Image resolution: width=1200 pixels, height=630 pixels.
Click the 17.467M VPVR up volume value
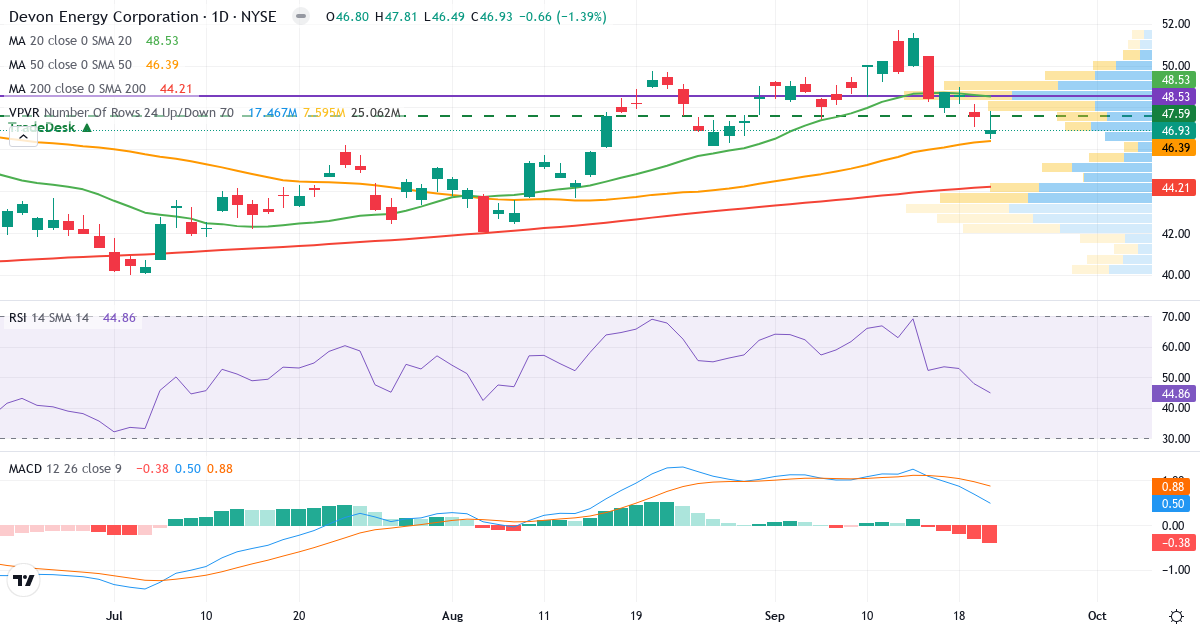(x=272, y=113)
